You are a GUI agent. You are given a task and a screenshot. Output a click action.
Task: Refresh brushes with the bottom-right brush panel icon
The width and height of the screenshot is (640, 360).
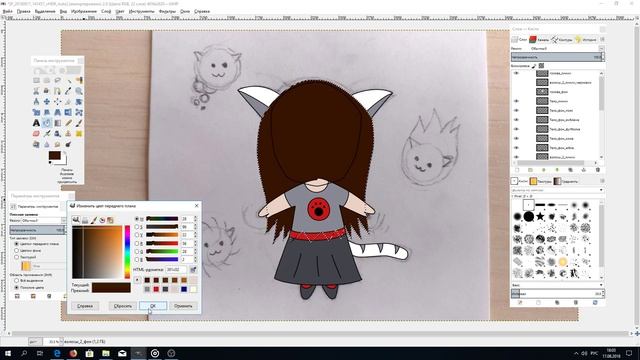tap(595, 302)
